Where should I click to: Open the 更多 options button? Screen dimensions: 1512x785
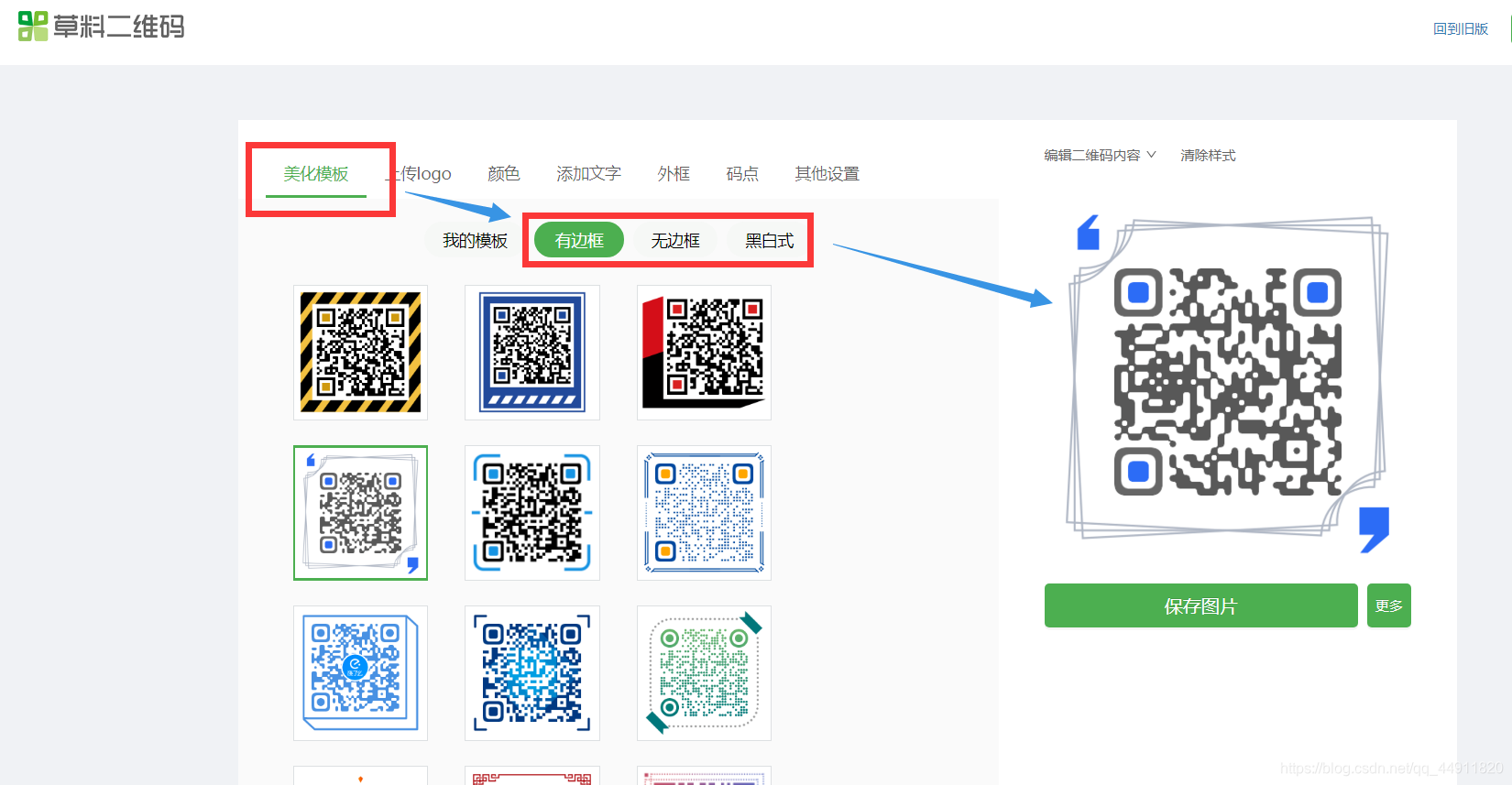point(1389,605)
